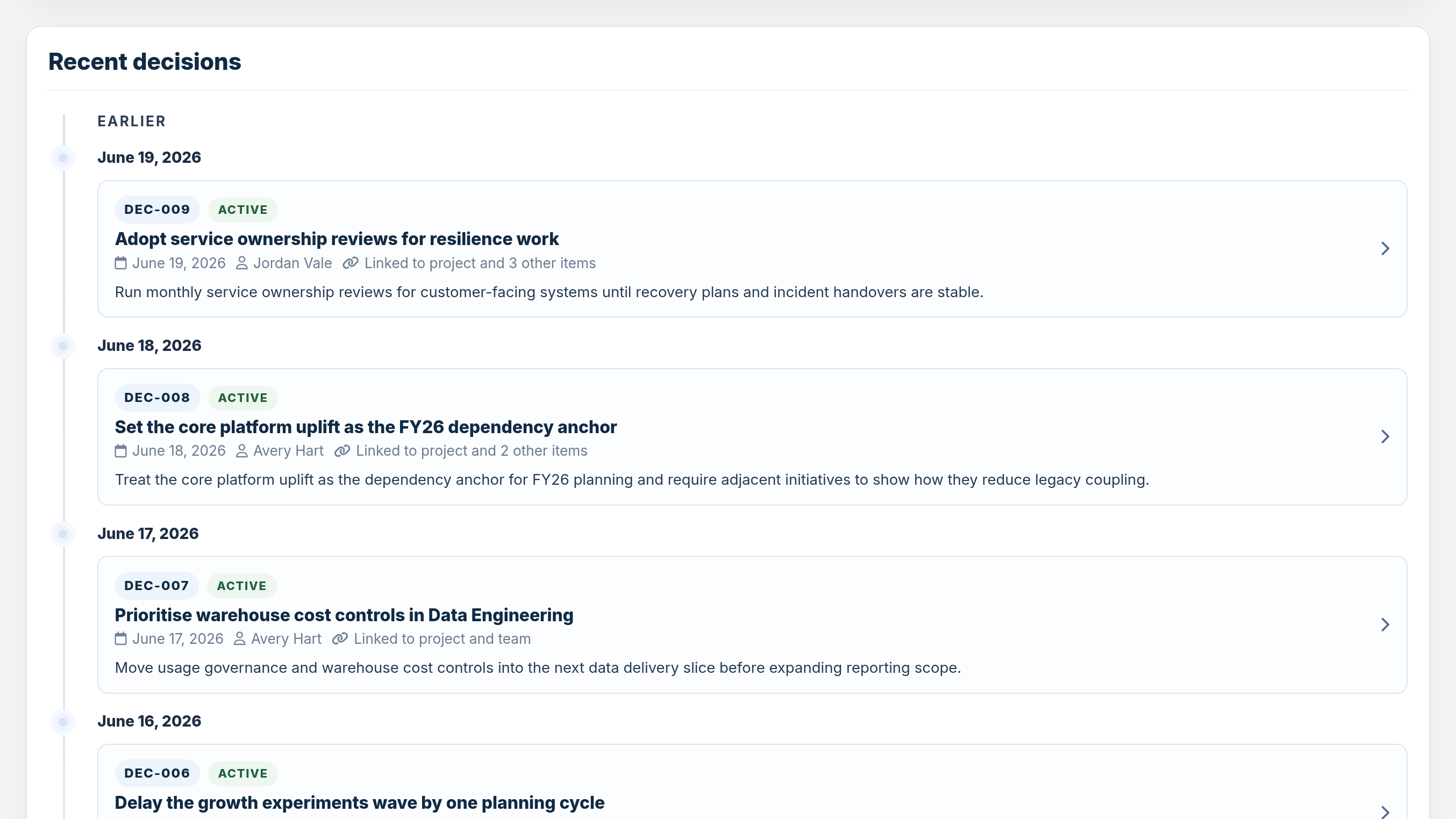
Task: Select the June 18, 2026 timeline marker
Action: pyautogui.click(x=63, y=346)
